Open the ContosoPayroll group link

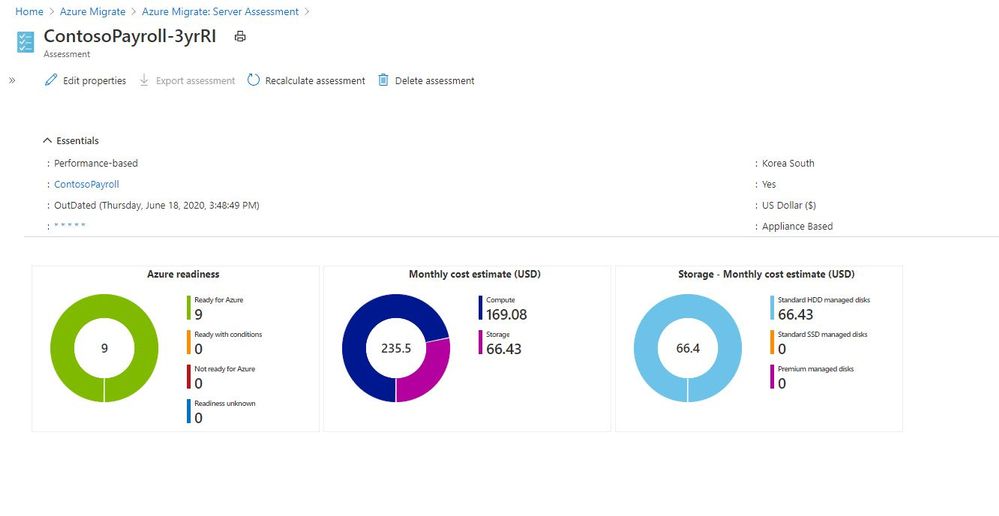tap(87, 184)
